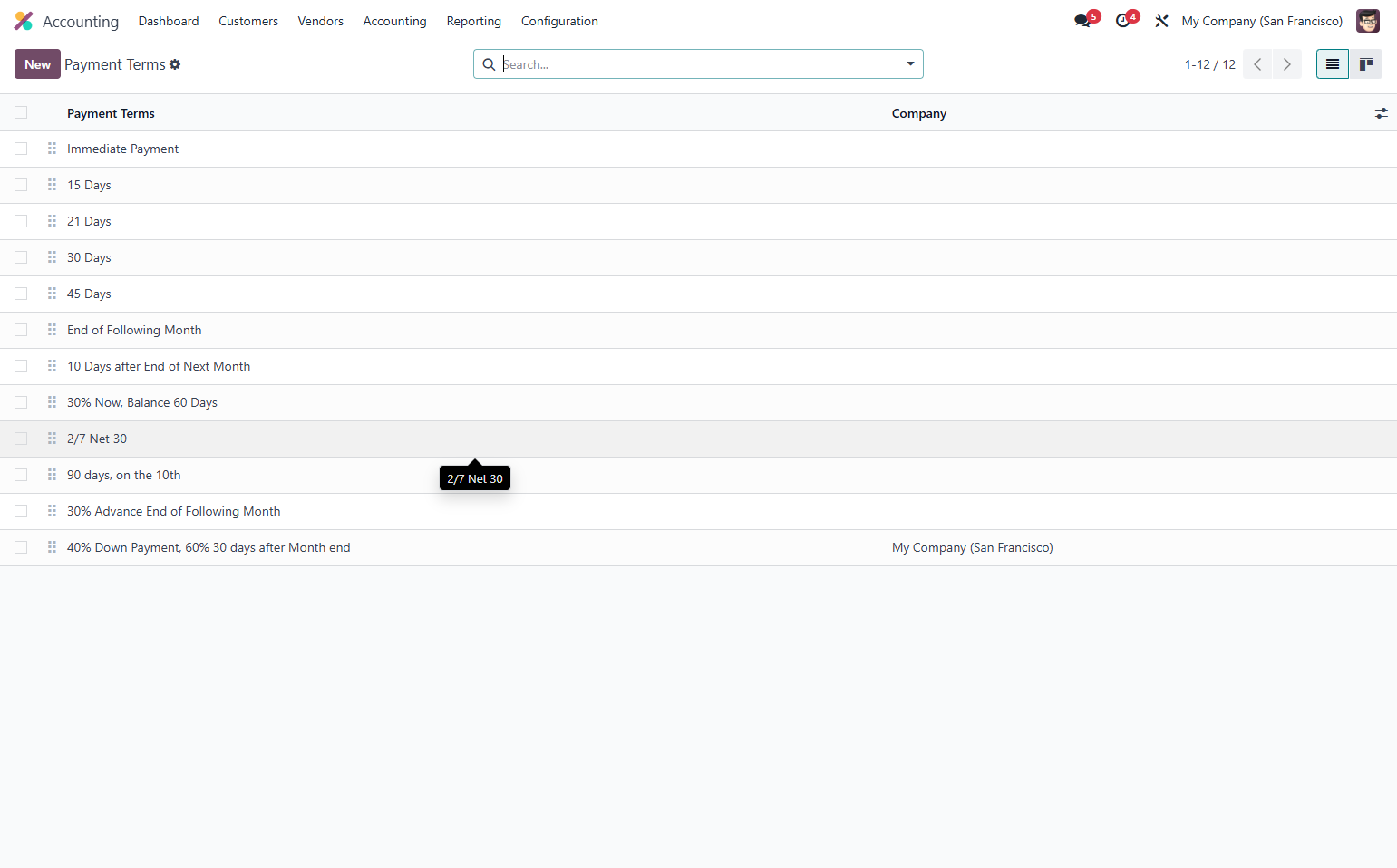Open the Payment Terms gear actions menu
Image resolution: width=1397 pixels, height=868 pixels.
(x=175, y=64)
